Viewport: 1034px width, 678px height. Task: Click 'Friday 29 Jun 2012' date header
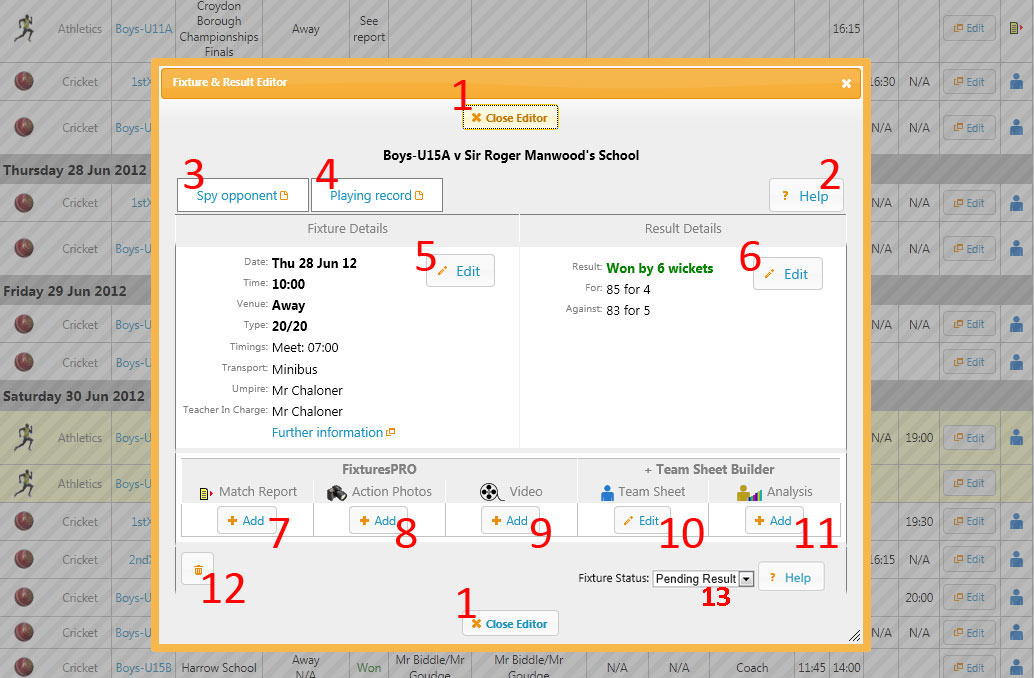[x=65, y=292]
